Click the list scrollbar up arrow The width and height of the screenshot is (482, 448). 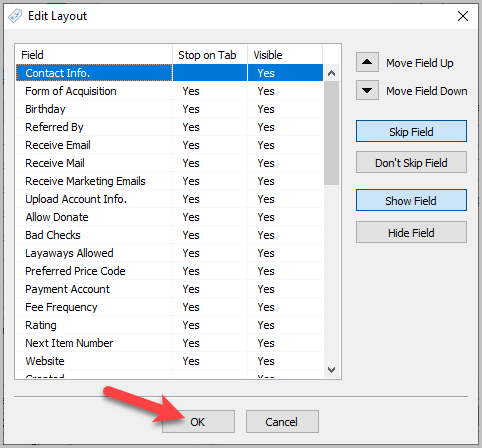(331, 73)
